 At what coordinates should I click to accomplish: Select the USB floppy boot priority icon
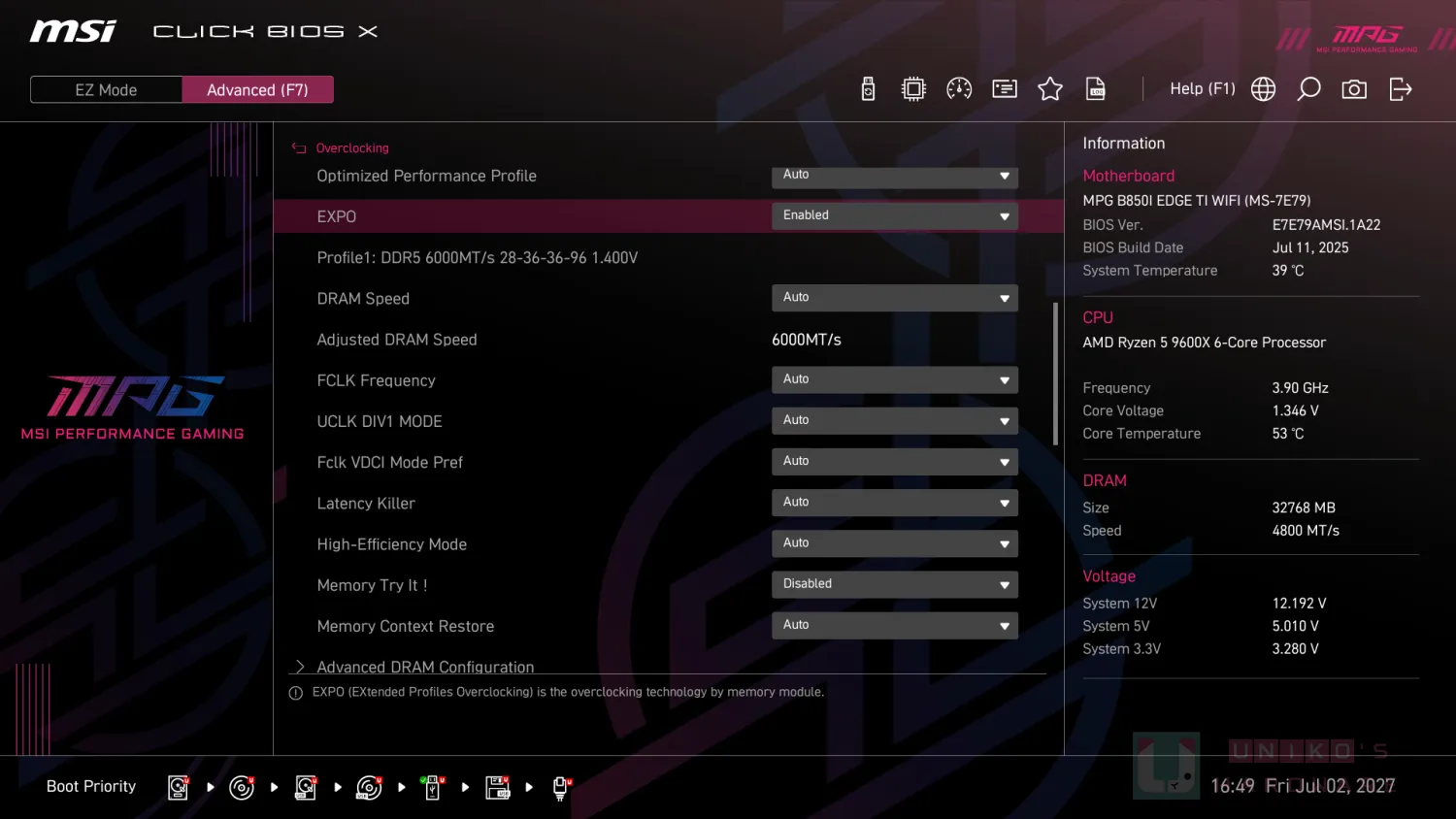pyautogui.click(x=498, y=787)
